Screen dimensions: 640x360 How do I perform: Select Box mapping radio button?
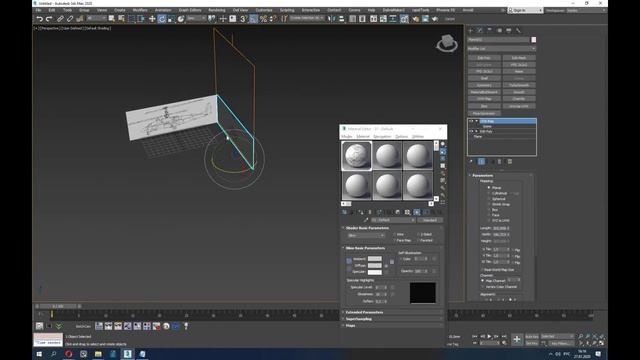(x=489, y=209)
